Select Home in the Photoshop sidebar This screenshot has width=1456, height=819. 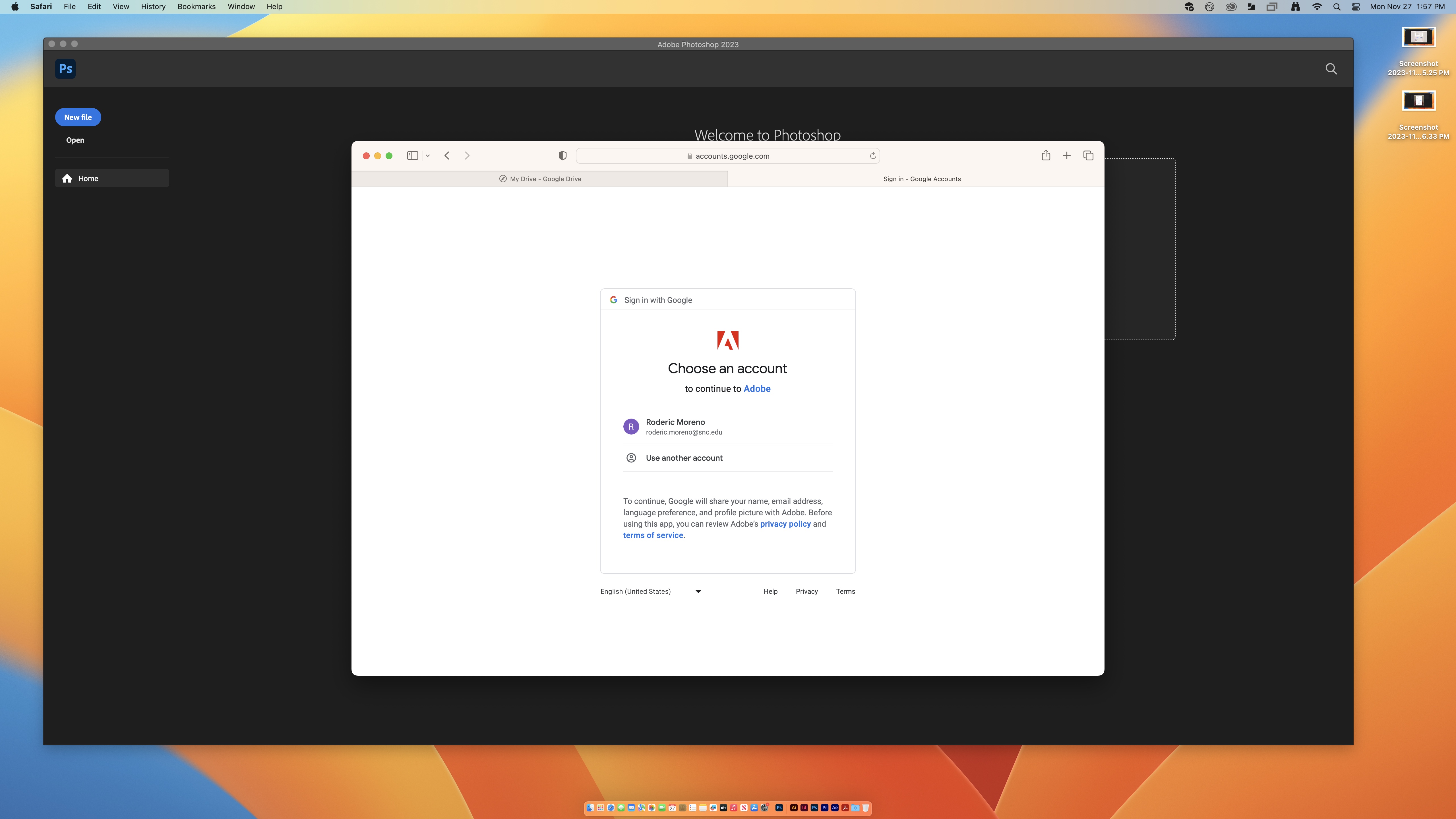(88, 178)
